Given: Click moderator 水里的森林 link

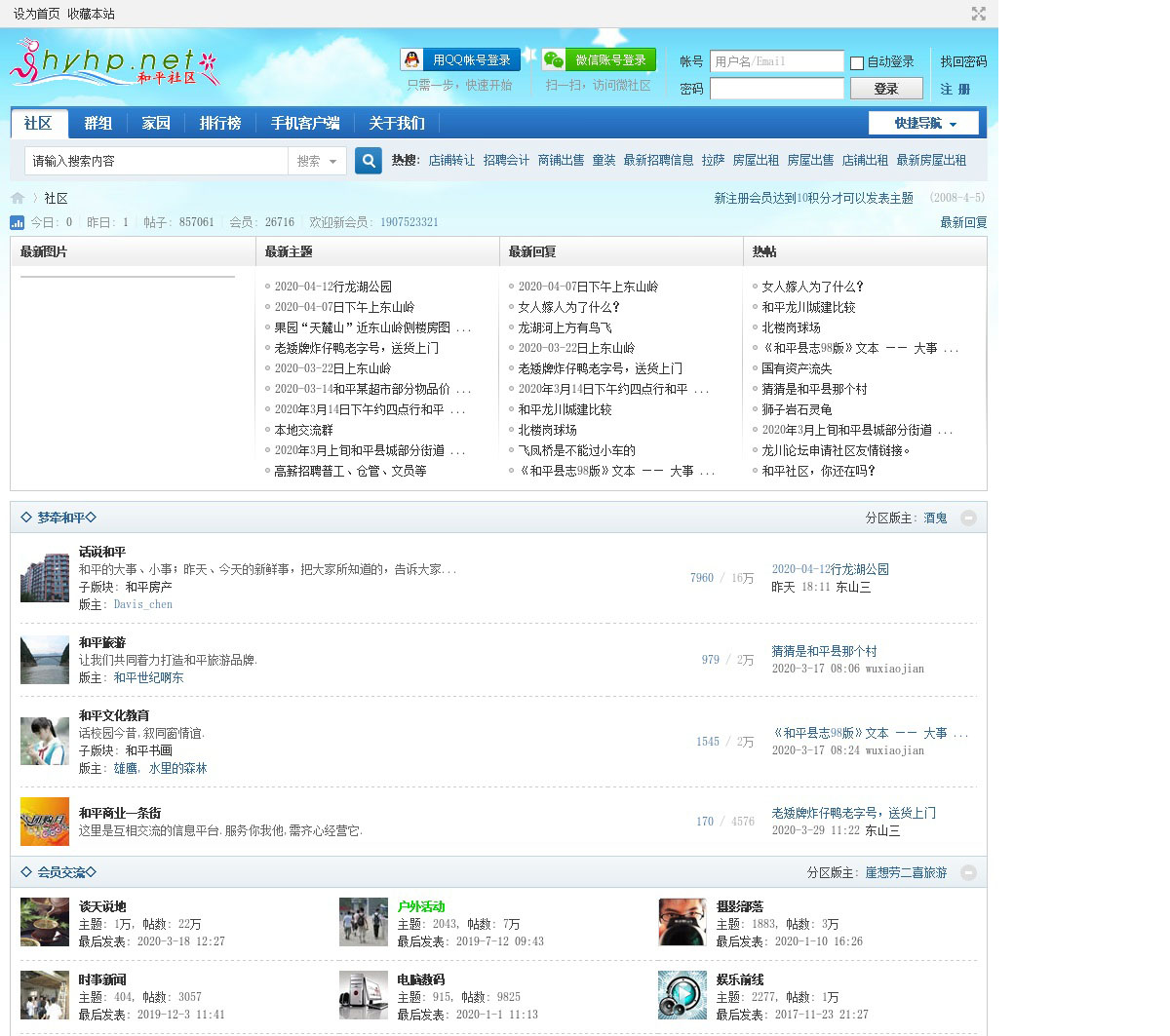Looking at the screenshot, I should pyautogui.click(x=177, y=768).
